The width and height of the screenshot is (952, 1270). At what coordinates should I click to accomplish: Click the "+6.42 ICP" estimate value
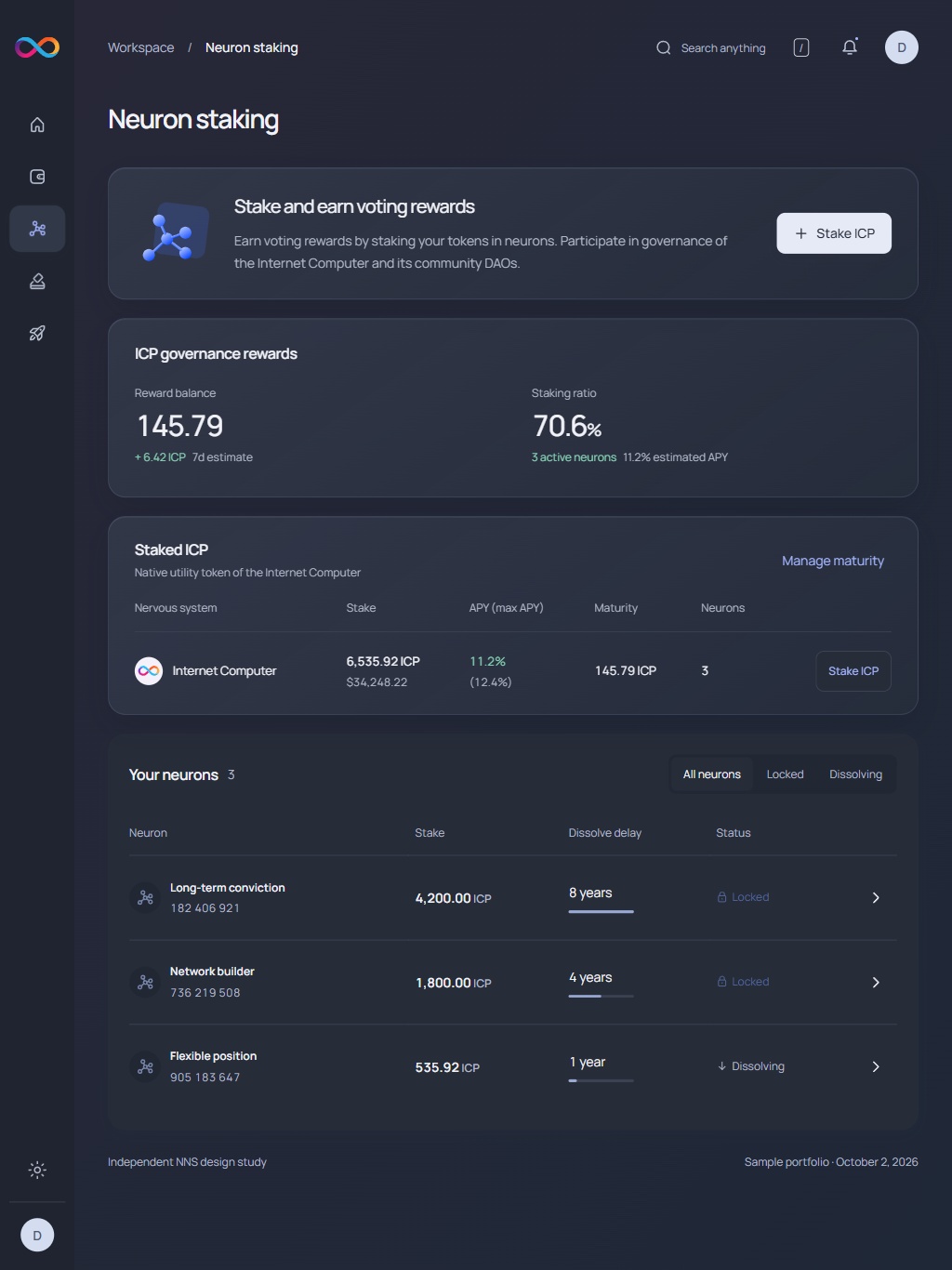(x=160, y=457)
